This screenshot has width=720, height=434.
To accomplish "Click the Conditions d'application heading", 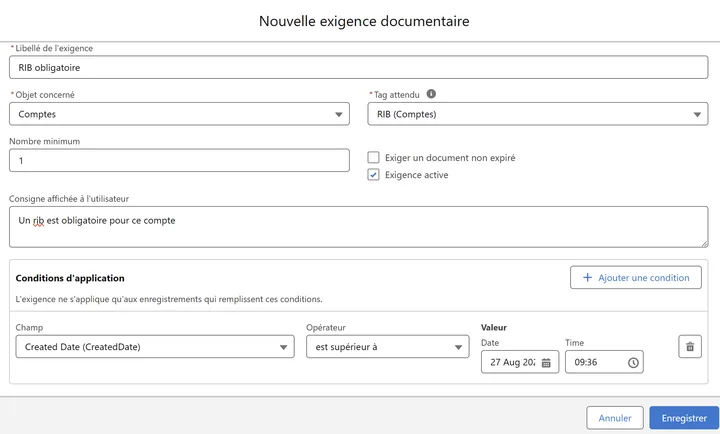I will click(x=70, y=278).
